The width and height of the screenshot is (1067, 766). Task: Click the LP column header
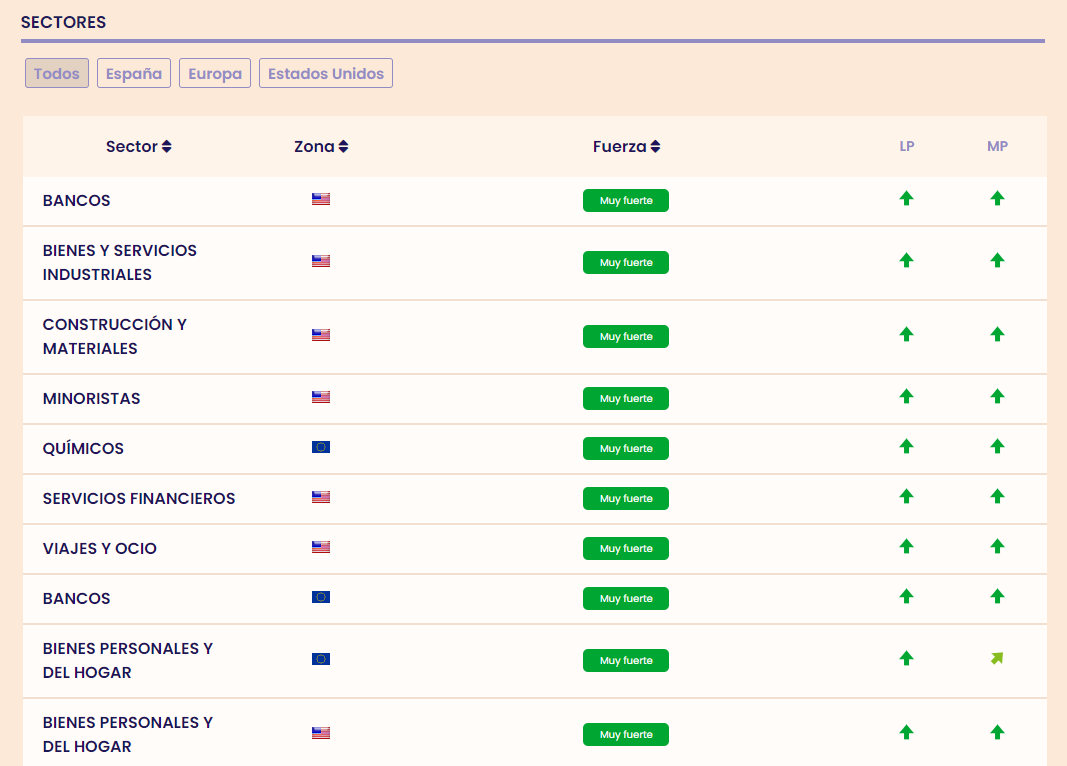(907, 146)
